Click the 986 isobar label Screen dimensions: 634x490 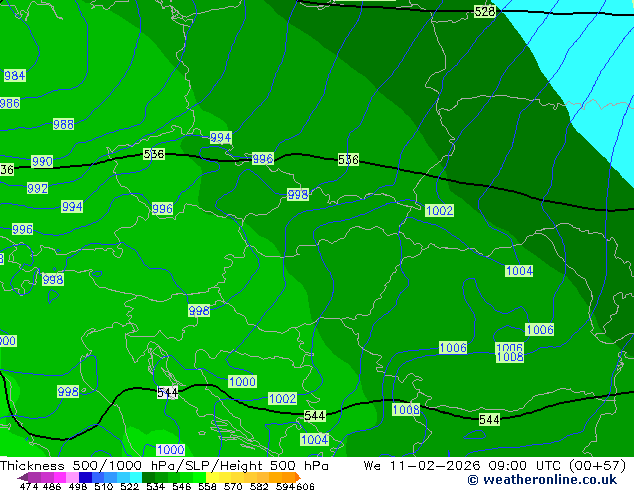click(x=10, y=103)
